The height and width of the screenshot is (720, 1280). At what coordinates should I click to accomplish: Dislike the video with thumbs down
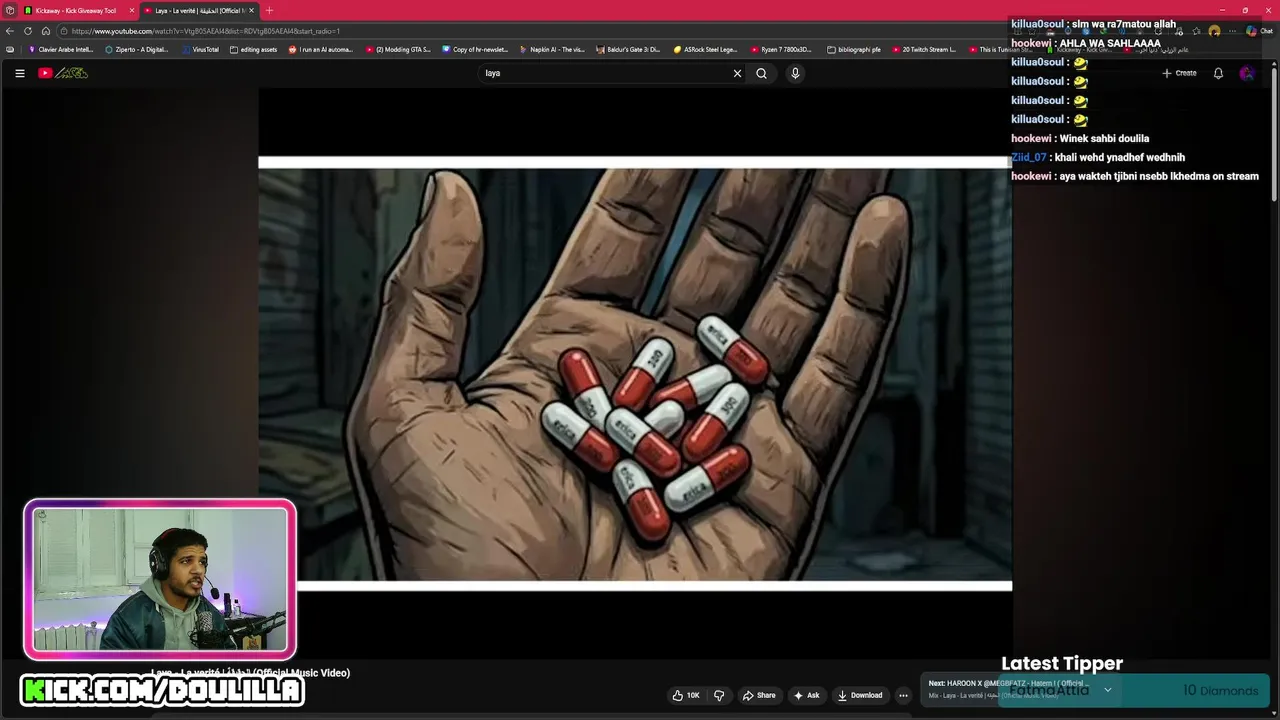[x=719, y=695]
